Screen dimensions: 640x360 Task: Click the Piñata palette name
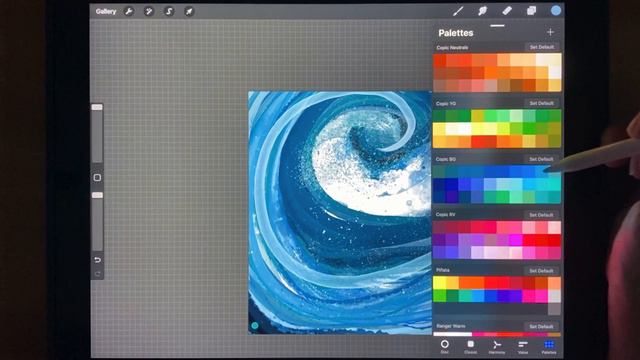[442, 270]
